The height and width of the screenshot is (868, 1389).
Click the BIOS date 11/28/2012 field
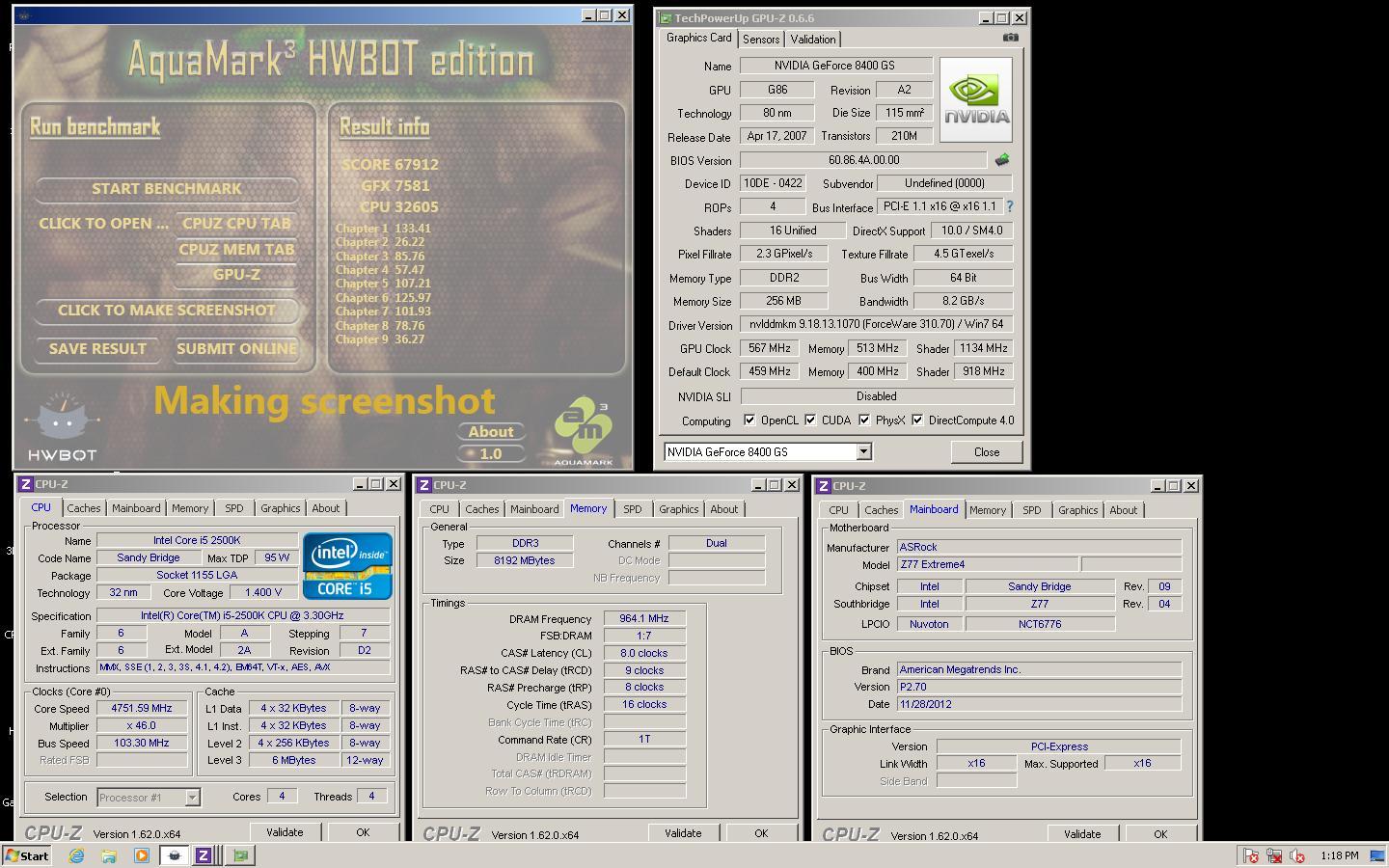click(x=1040, y=704)
